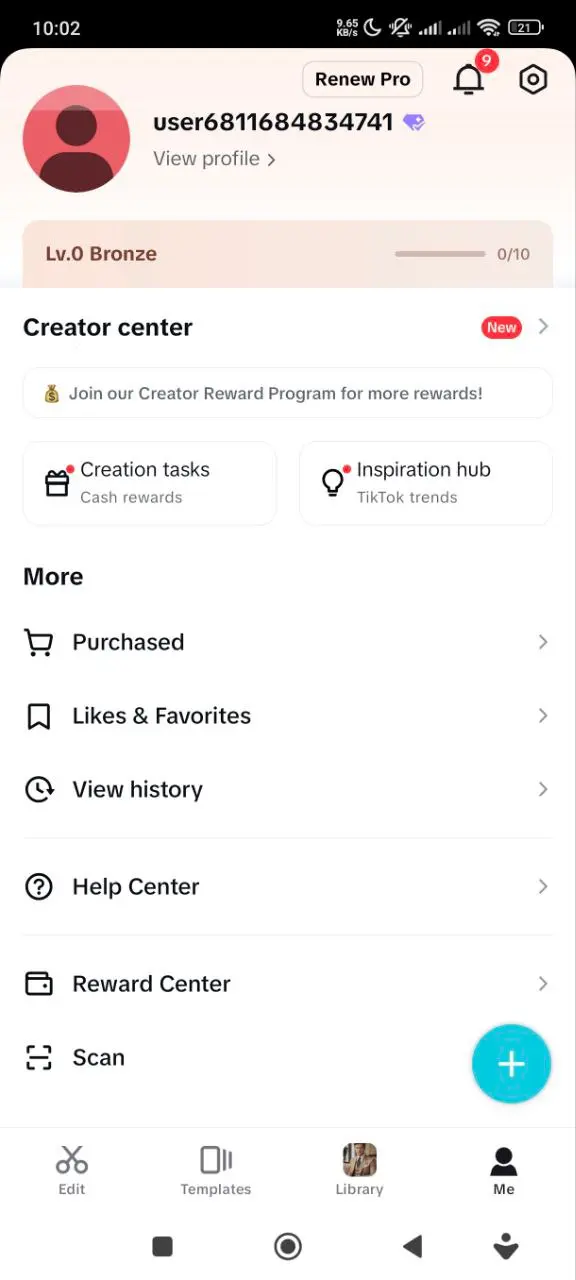The width and height of the screenshot is (576, 1280).
Task: Expand the Purchased row chevron
Action: point(543,642)
